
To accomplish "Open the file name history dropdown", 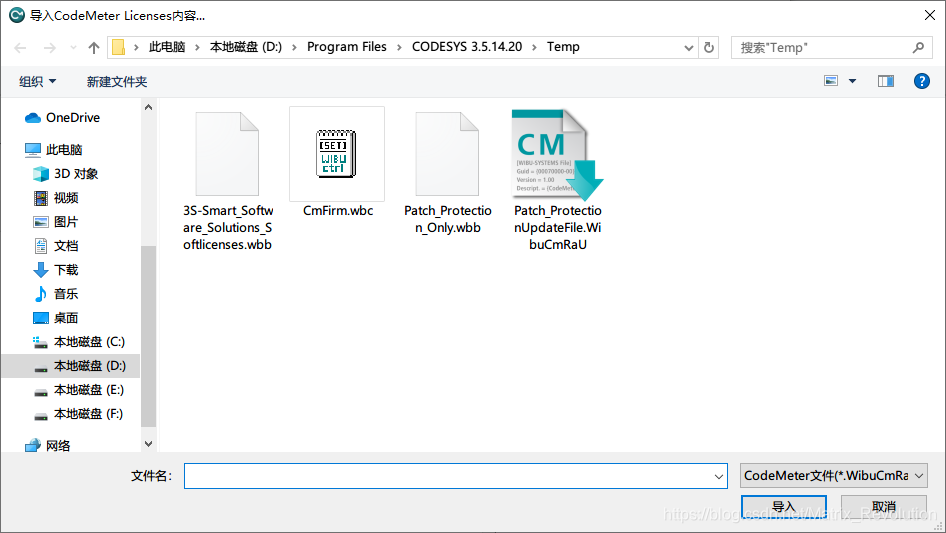I will pos(718,477).
